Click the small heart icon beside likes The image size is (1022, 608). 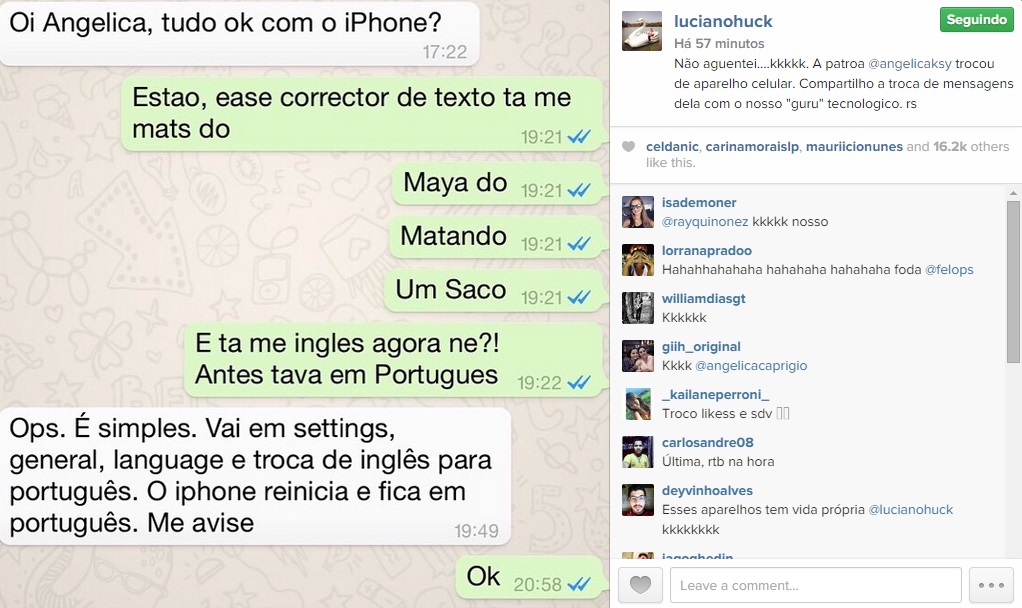(628, 147)
